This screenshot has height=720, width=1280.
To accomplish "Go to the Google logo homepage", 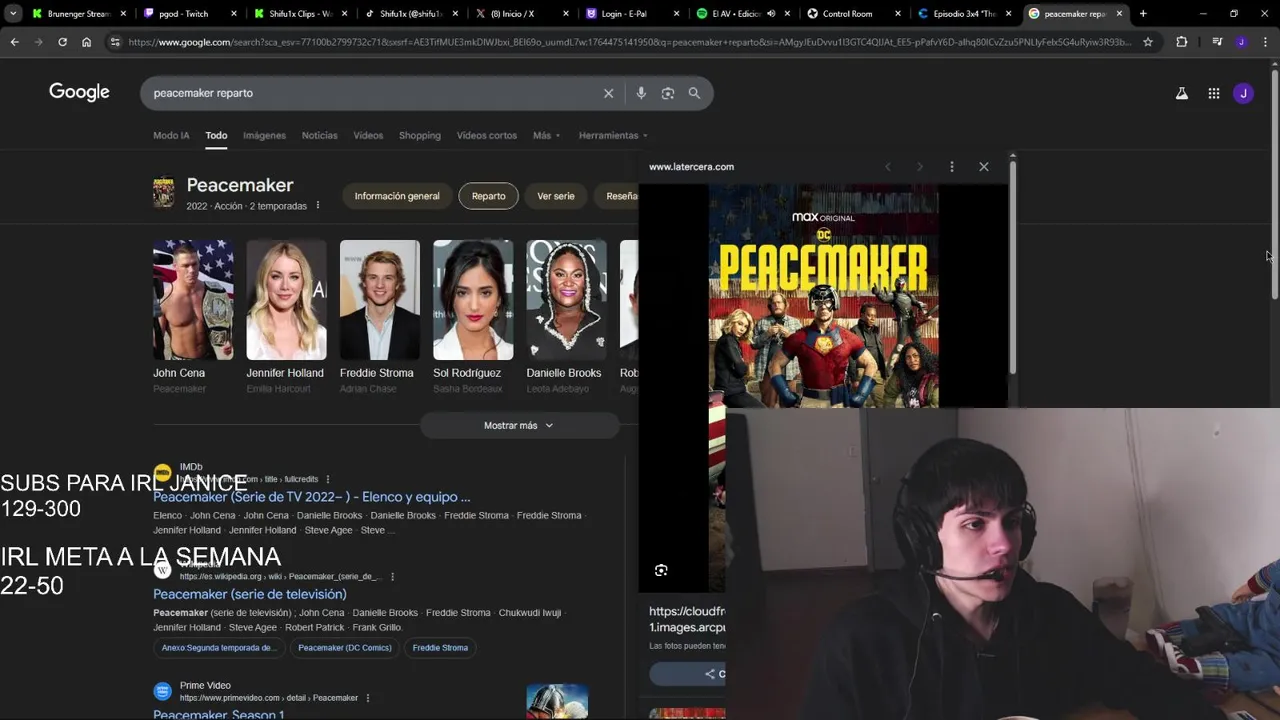I will (x=79, y=92).
